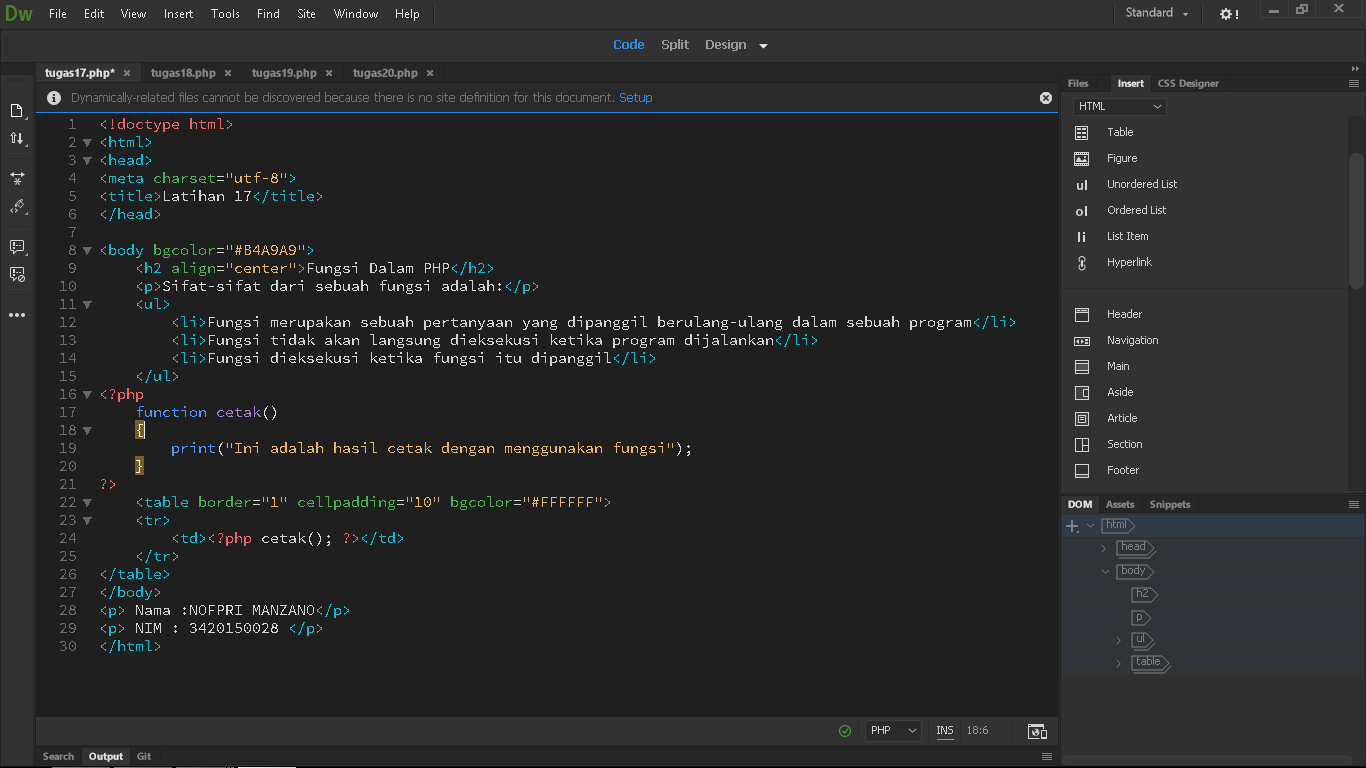Viewport: 1366px width, 768px height.
Task: Open the Design view dropdown arrow
Action: (763, 45)
